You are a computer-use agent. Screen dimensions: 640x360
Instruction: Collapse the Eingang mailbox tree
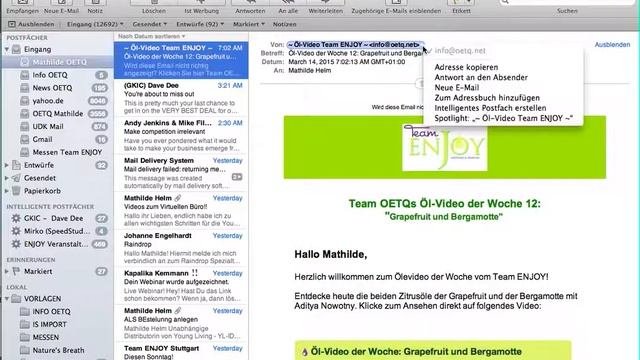[x=7, y=49]
